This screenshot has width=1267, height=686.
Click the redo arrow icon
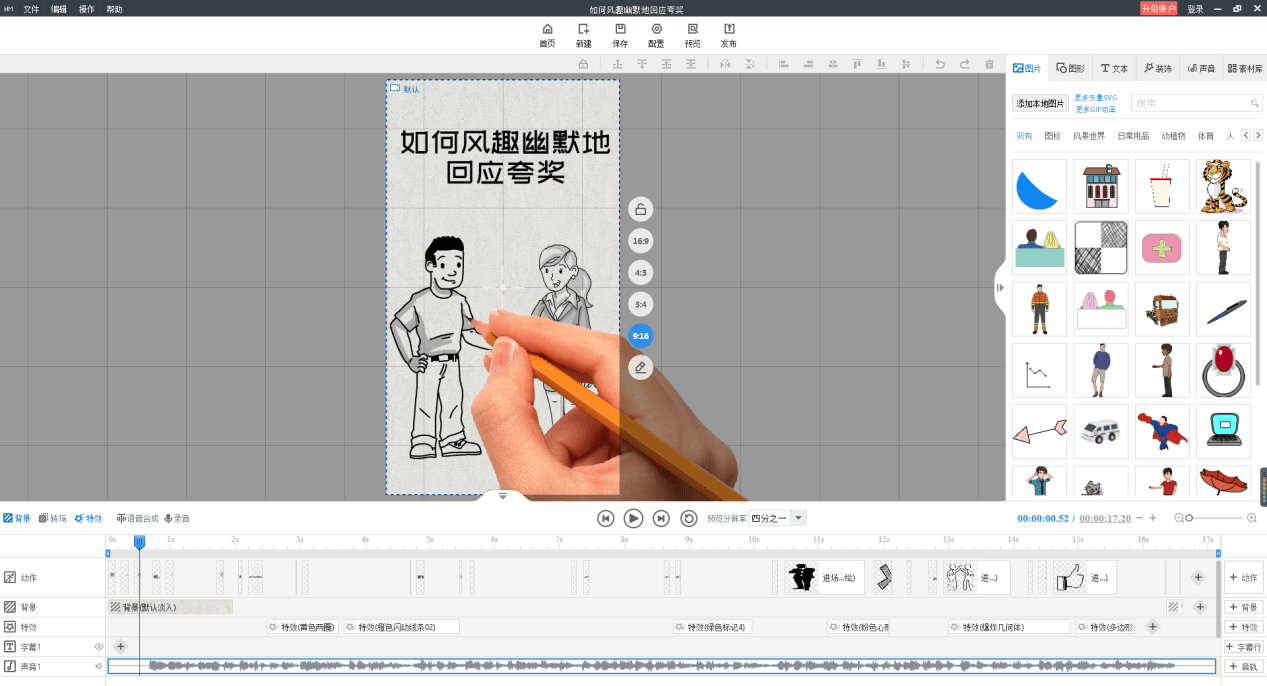(965, 64)
